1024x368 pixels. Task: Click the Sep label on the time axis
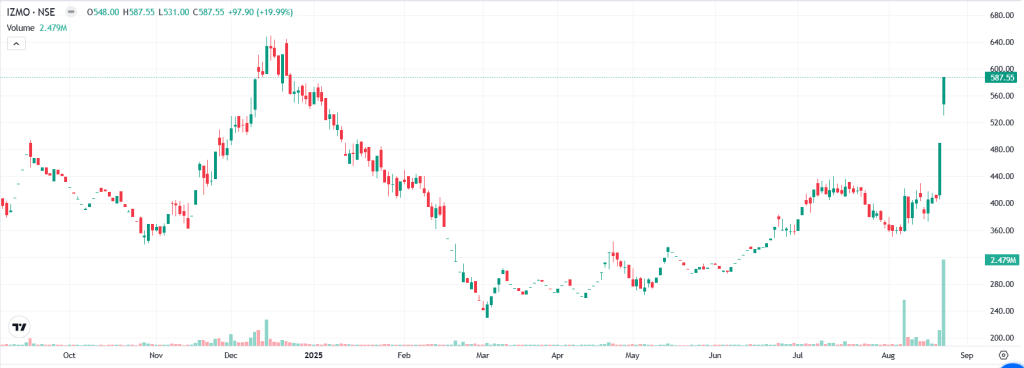point(967,356)
